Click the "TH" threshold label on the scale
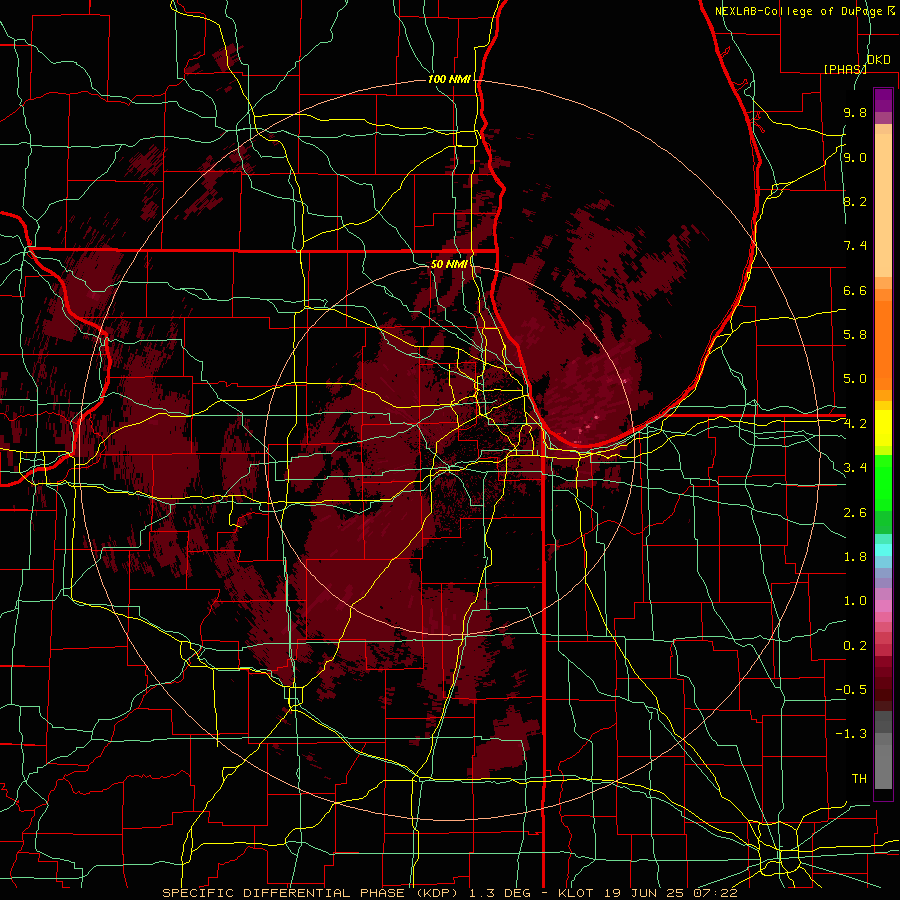The height and width of the screenshot is (900, 900). tap(859, 778)
